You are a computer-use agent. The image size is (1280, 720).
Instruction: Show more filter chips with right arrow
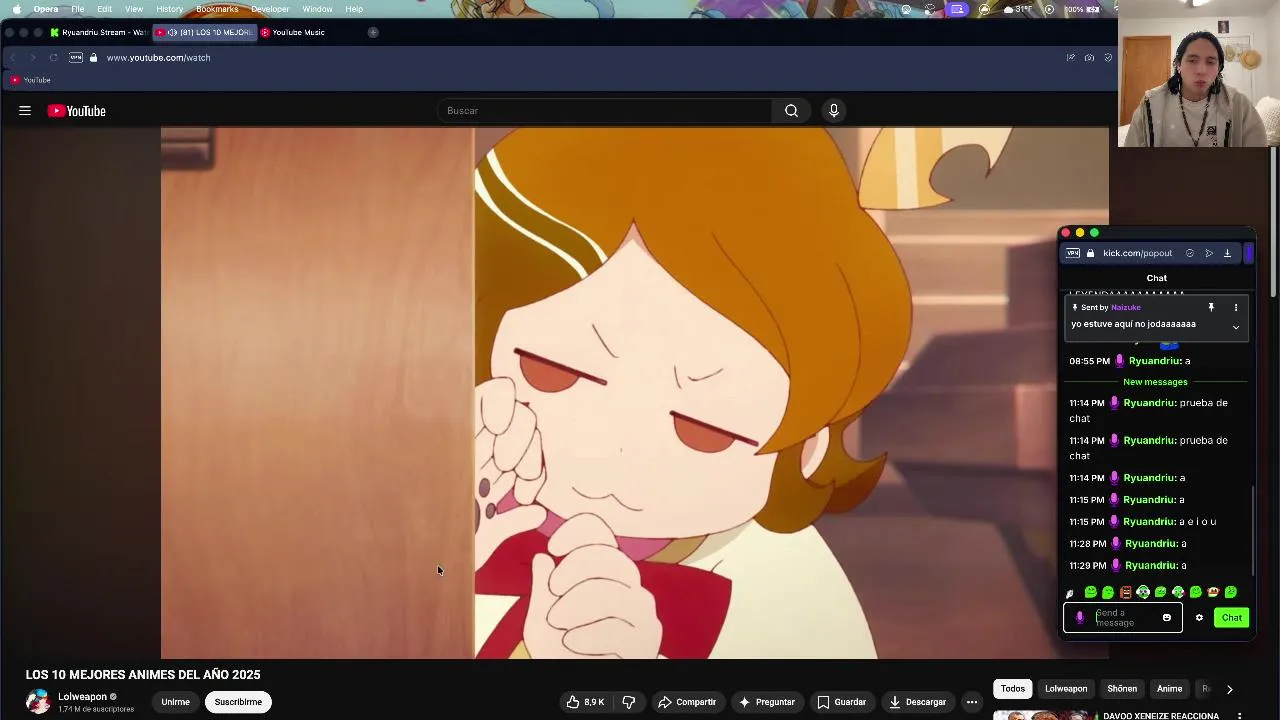click(1229, 689)
